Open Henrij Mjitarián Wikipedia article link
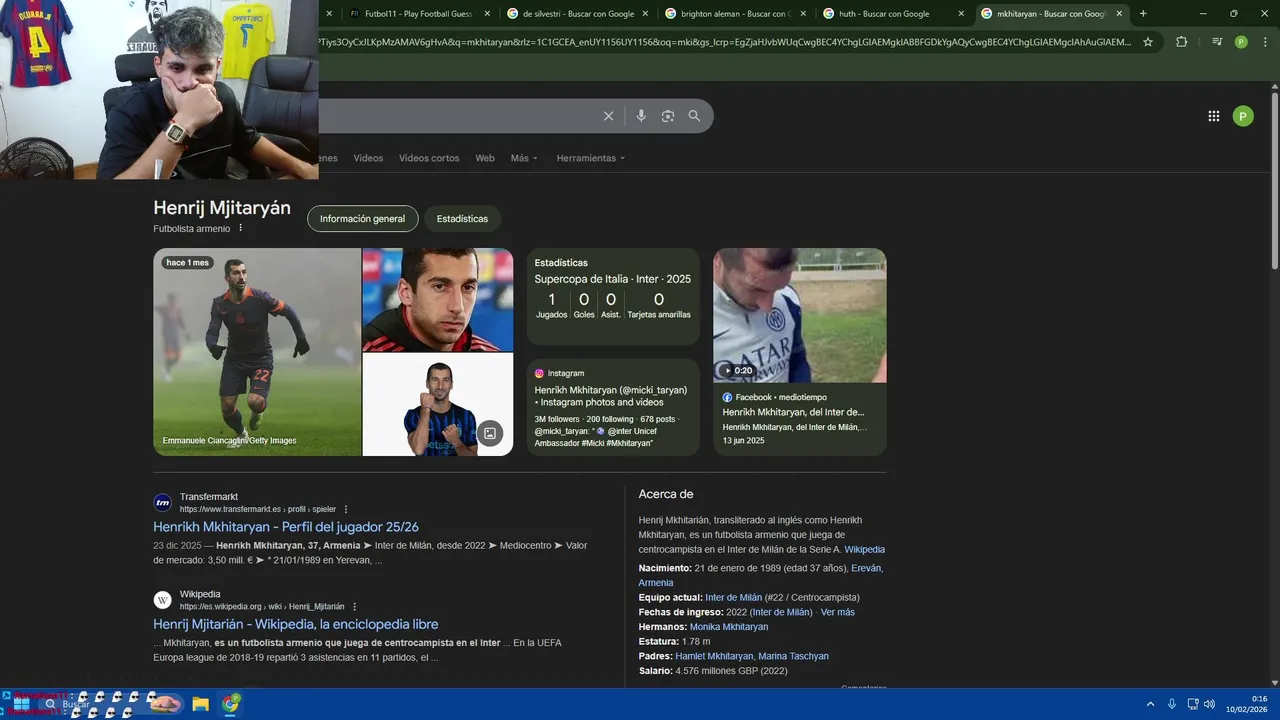The image size is (1280, 720). pos(296,624)
